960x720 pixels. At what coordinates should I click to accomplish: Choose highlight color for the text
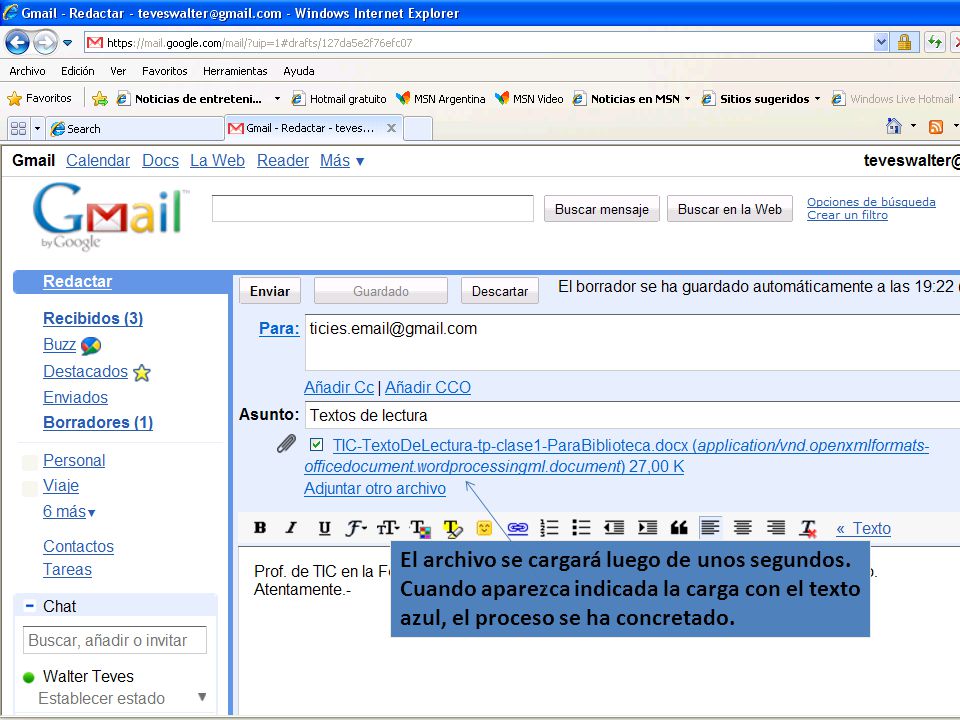click(452, 528)
